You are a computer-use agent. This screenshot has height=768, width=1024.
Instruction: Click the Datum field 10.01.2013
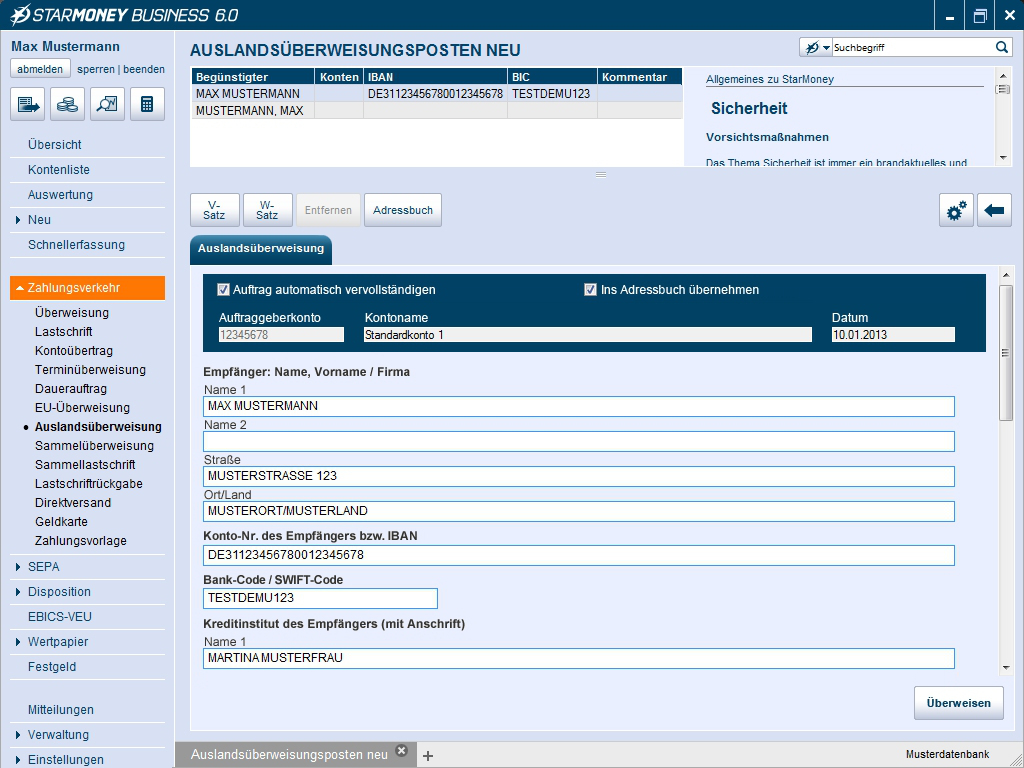point(893,335)
